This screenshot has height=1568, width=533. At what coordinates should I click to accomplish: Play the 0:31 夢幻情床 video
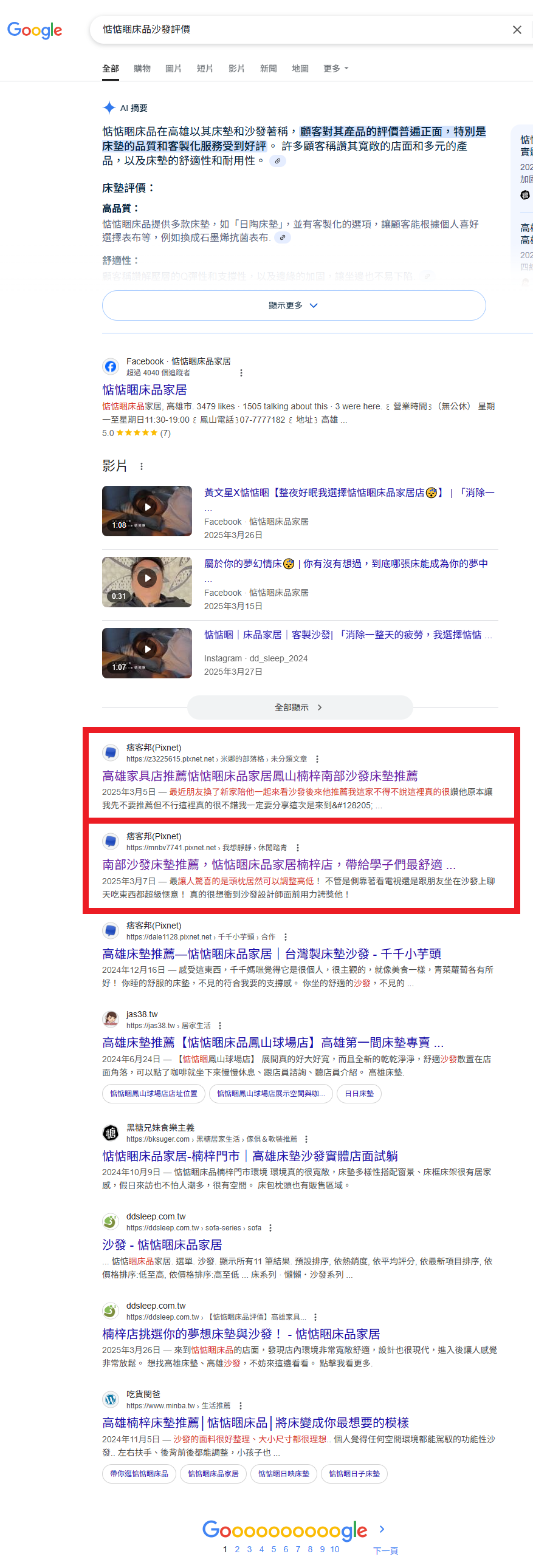147,581
